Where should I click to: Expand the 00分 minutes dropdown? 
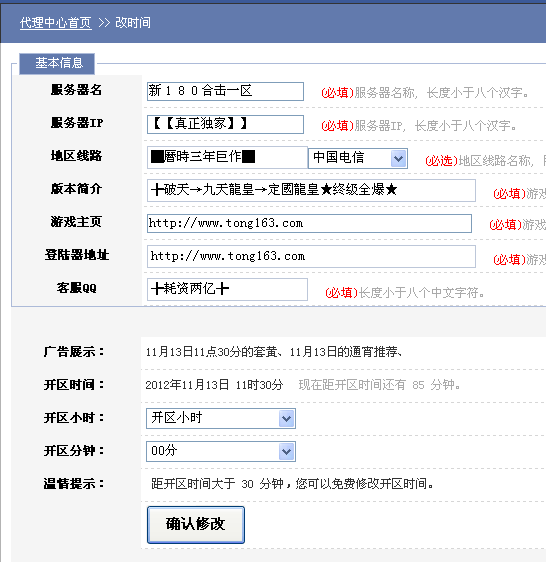click(221, 451)
